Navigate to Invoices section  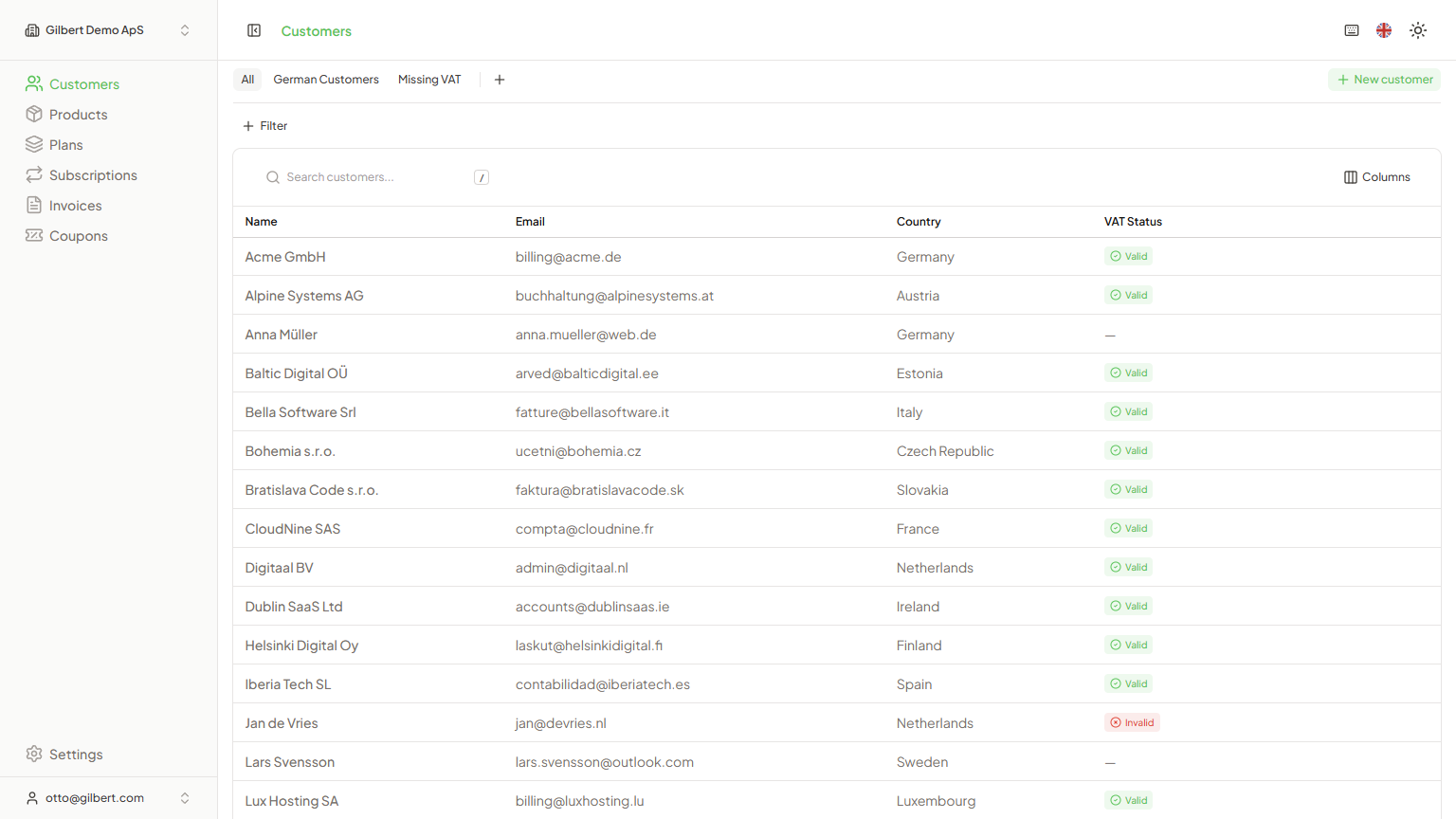pyautogui.click(x=75, y=206)
